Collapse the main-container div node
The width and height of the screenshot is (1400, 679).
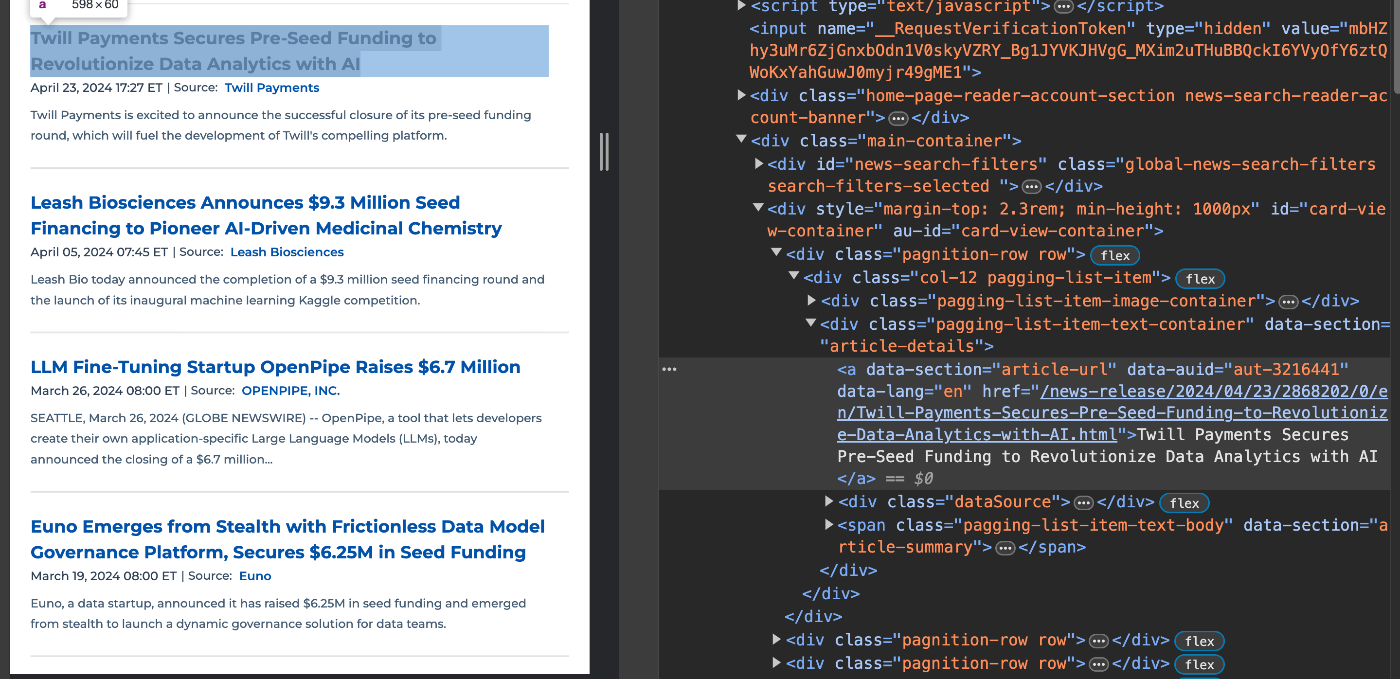click(741, 141)
